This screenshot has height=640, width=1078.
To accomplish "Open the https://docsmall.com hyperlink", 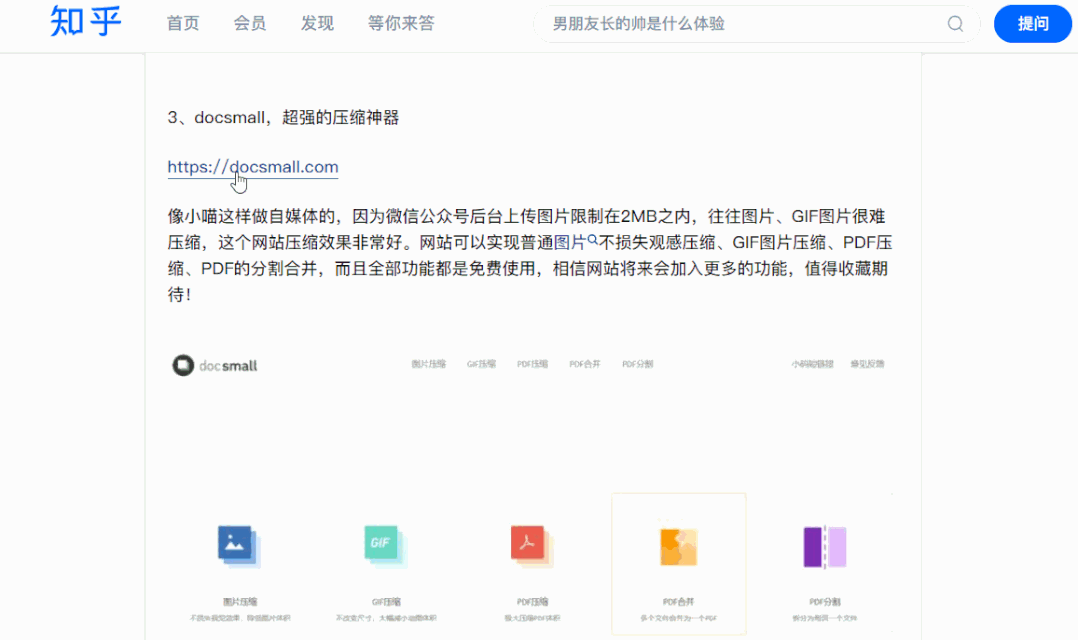I will click(253, 167).
